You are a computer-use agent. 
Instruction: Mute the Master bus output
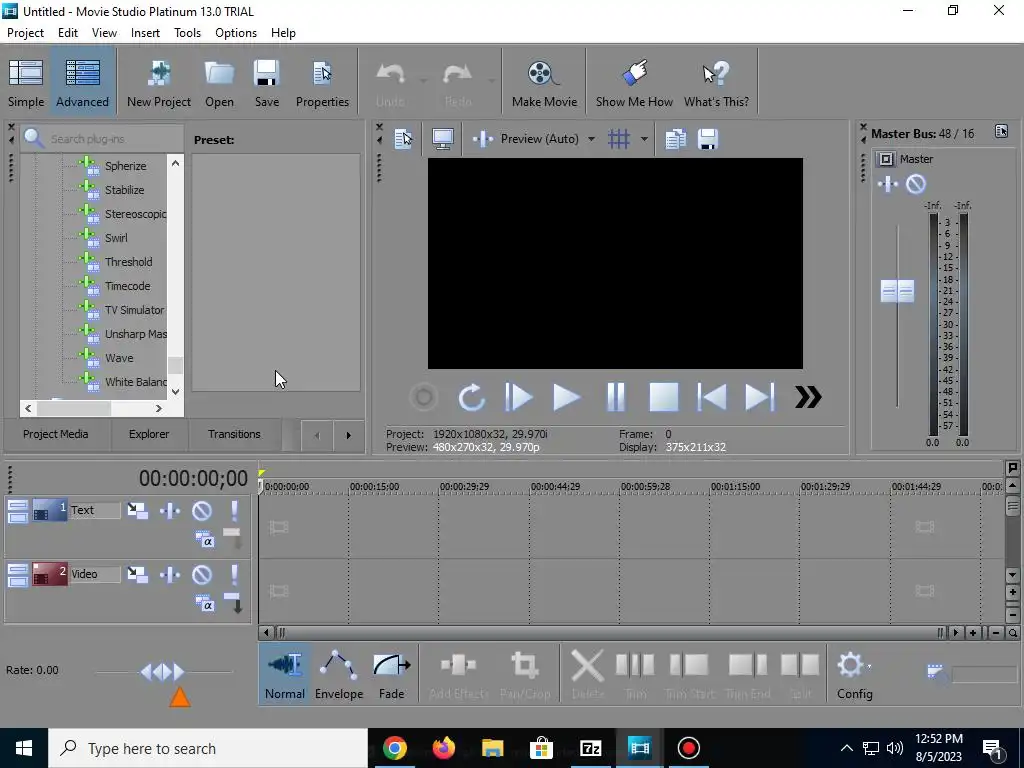(916, 184)
